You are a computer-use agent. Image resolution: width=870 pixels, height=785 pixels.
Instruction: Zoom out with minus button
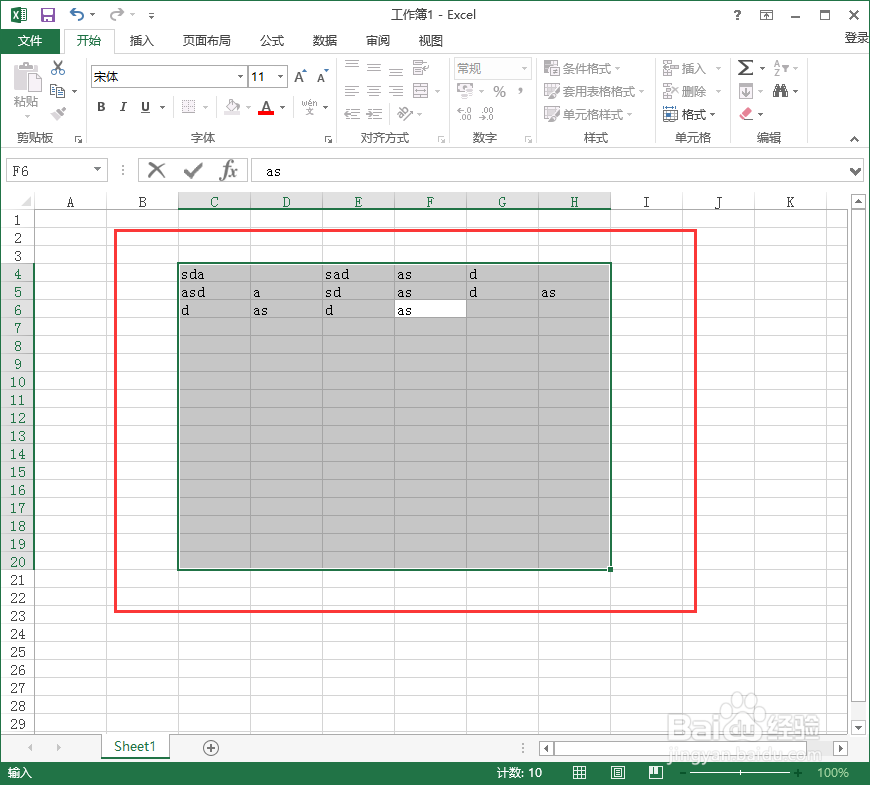[x=682, y=772]
